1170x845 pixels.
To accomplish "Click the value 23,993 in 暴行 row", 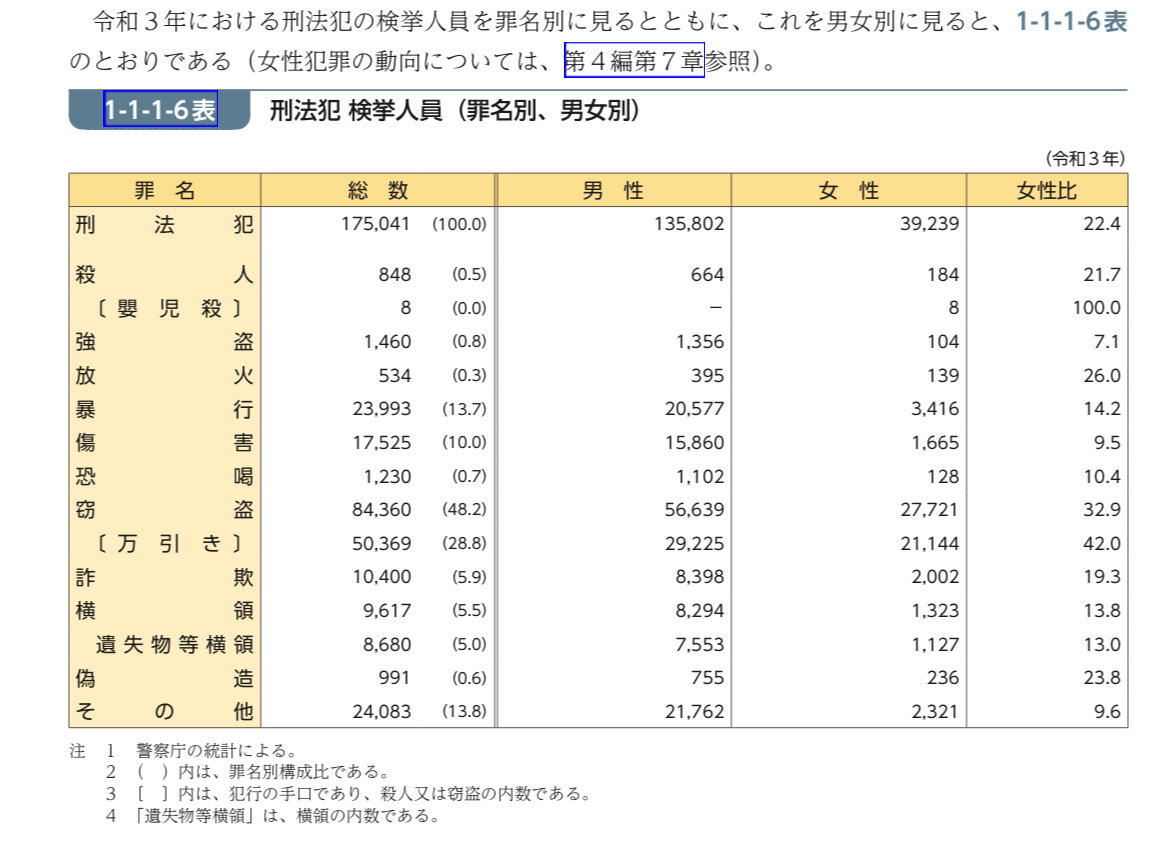I will [x=381, y=409].
